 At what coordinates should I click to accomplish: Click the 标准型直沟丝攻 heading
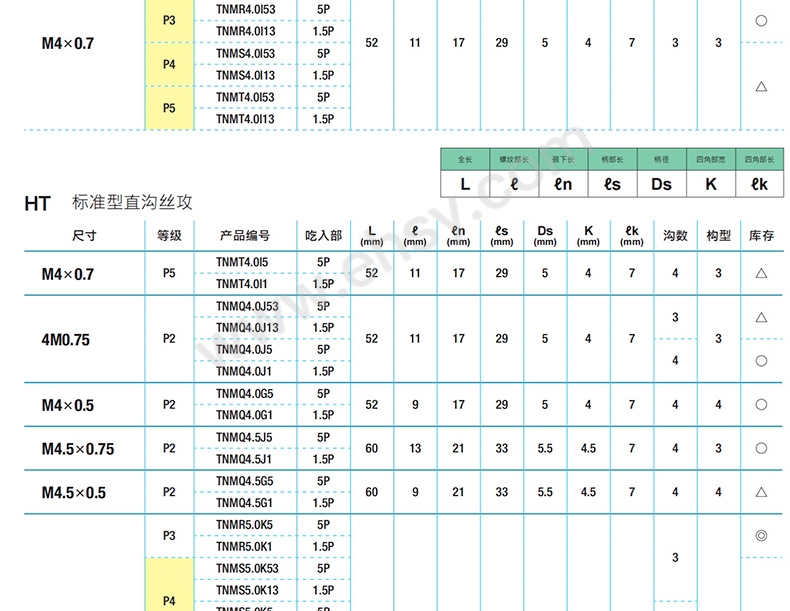[x=132, y=202]
